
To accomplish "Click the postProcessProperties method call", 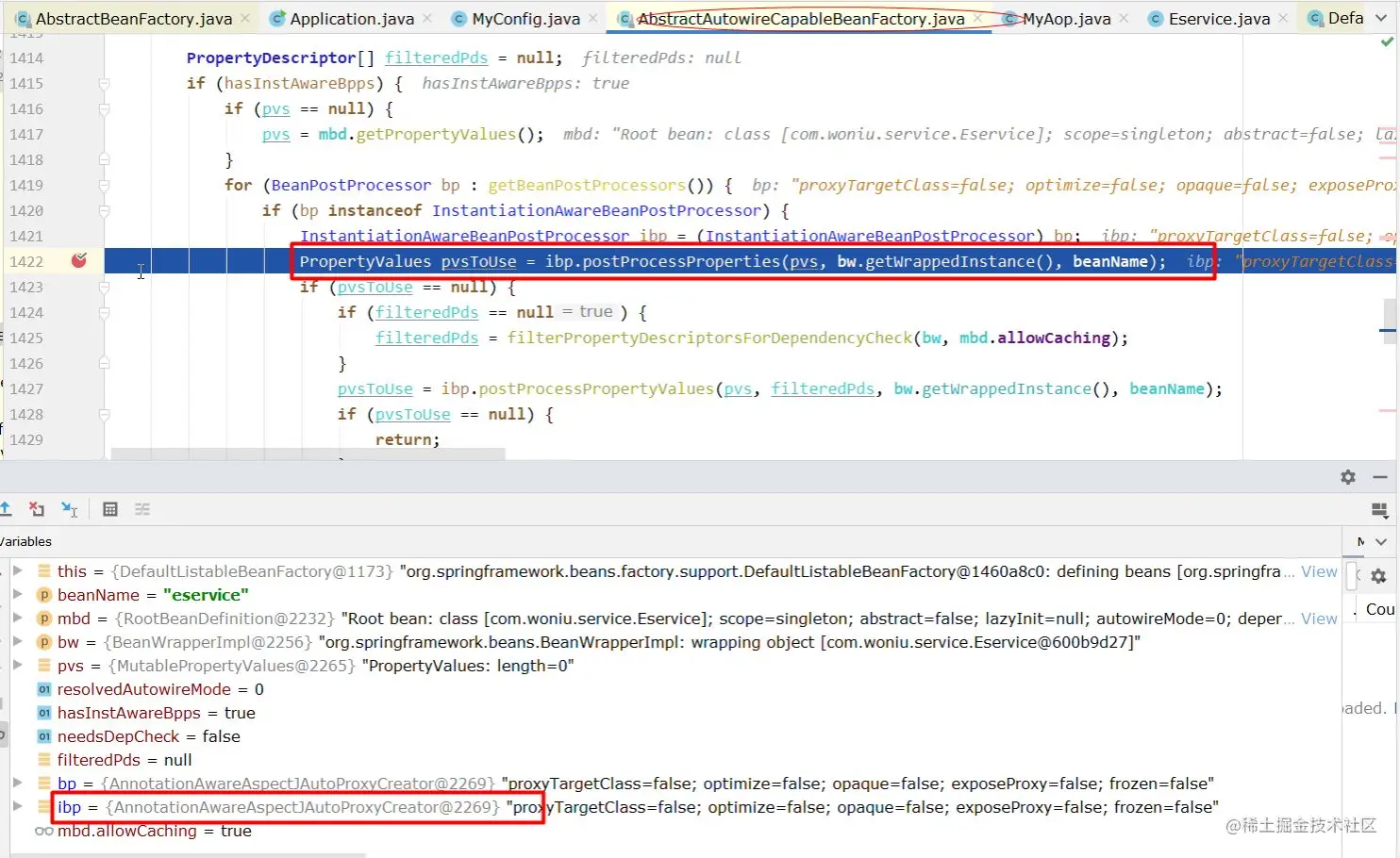I will coord(681,261).
